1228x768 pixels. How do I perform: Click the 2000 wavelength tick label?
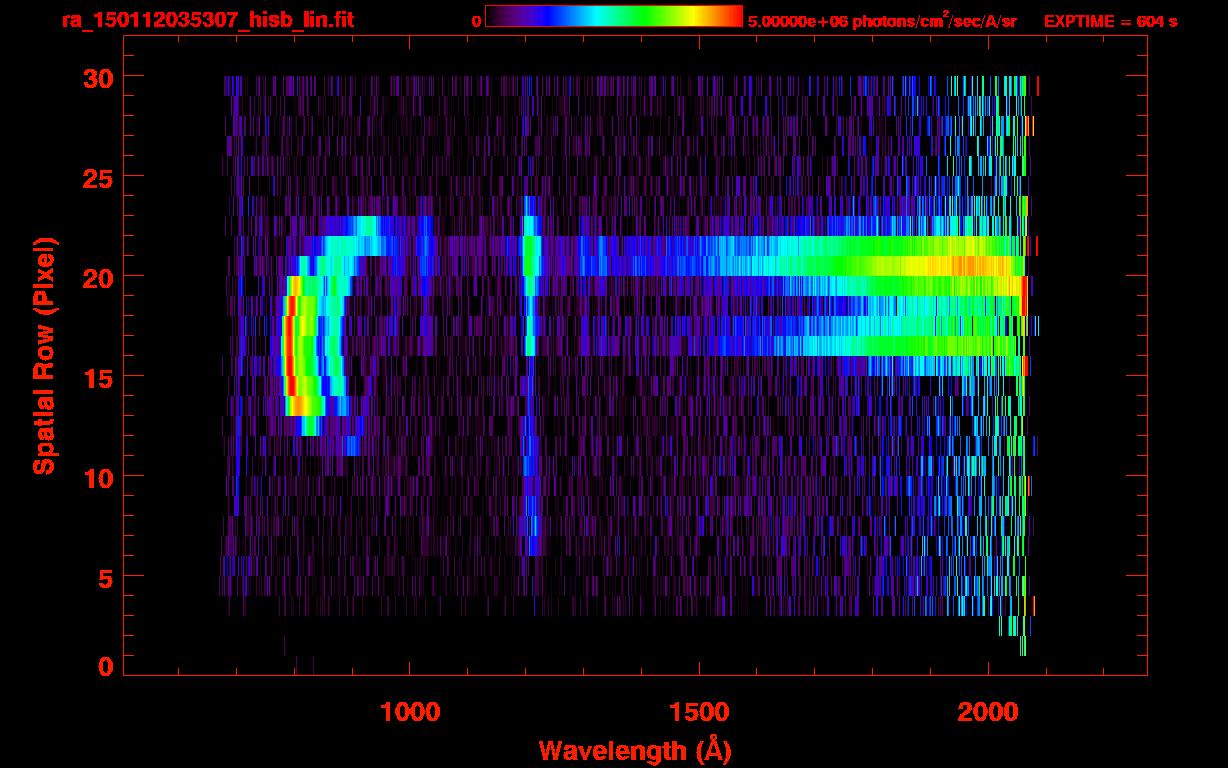tap(988, 713)
